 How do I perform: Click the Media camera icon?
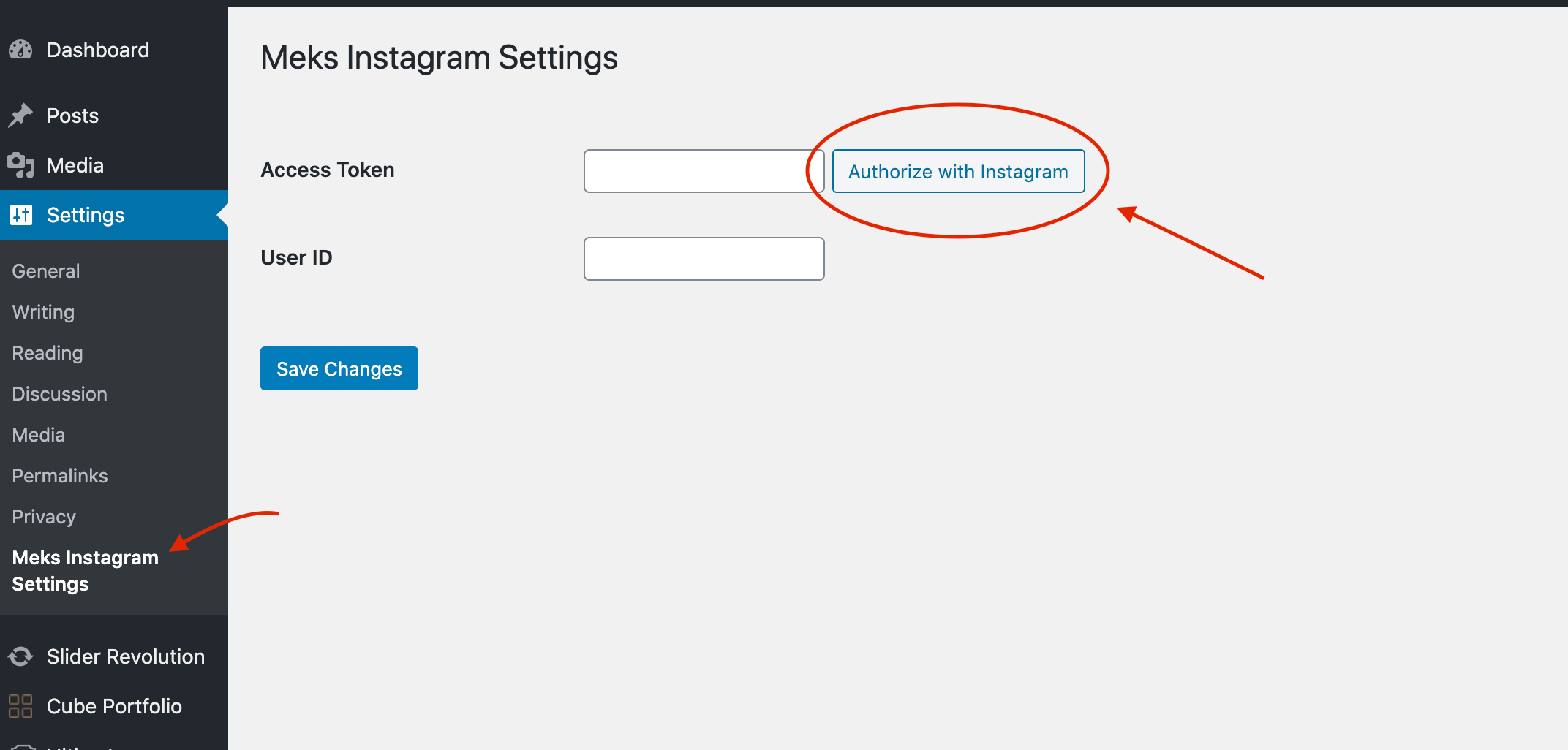coord(20,165)
